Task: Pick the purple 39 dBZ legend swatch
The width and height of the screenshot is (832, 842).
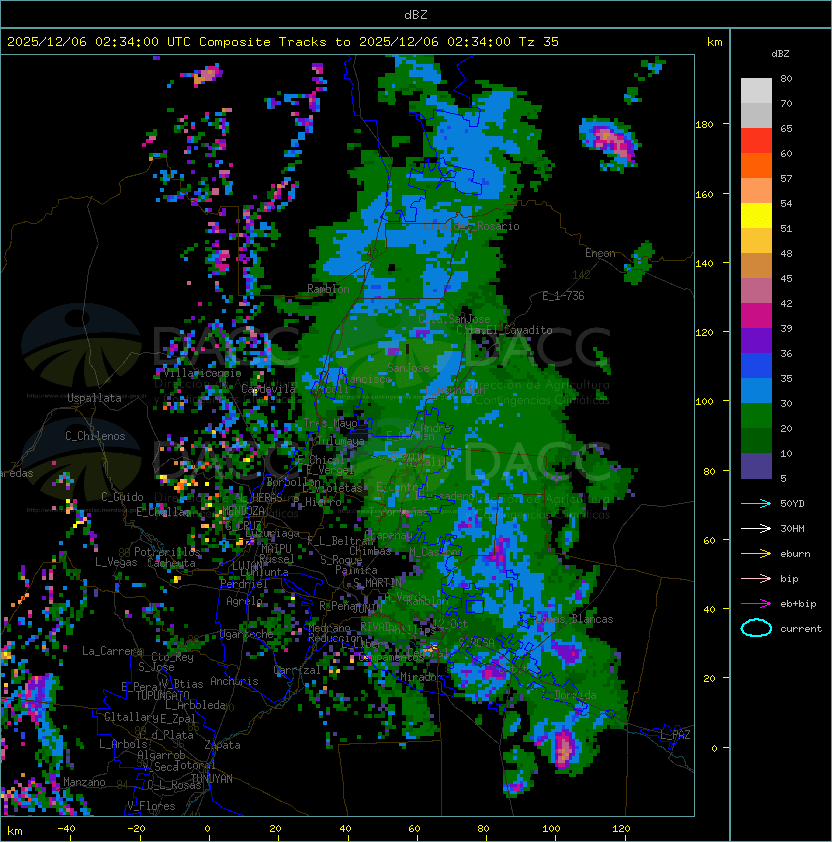Action: click(x=756, y=340)
